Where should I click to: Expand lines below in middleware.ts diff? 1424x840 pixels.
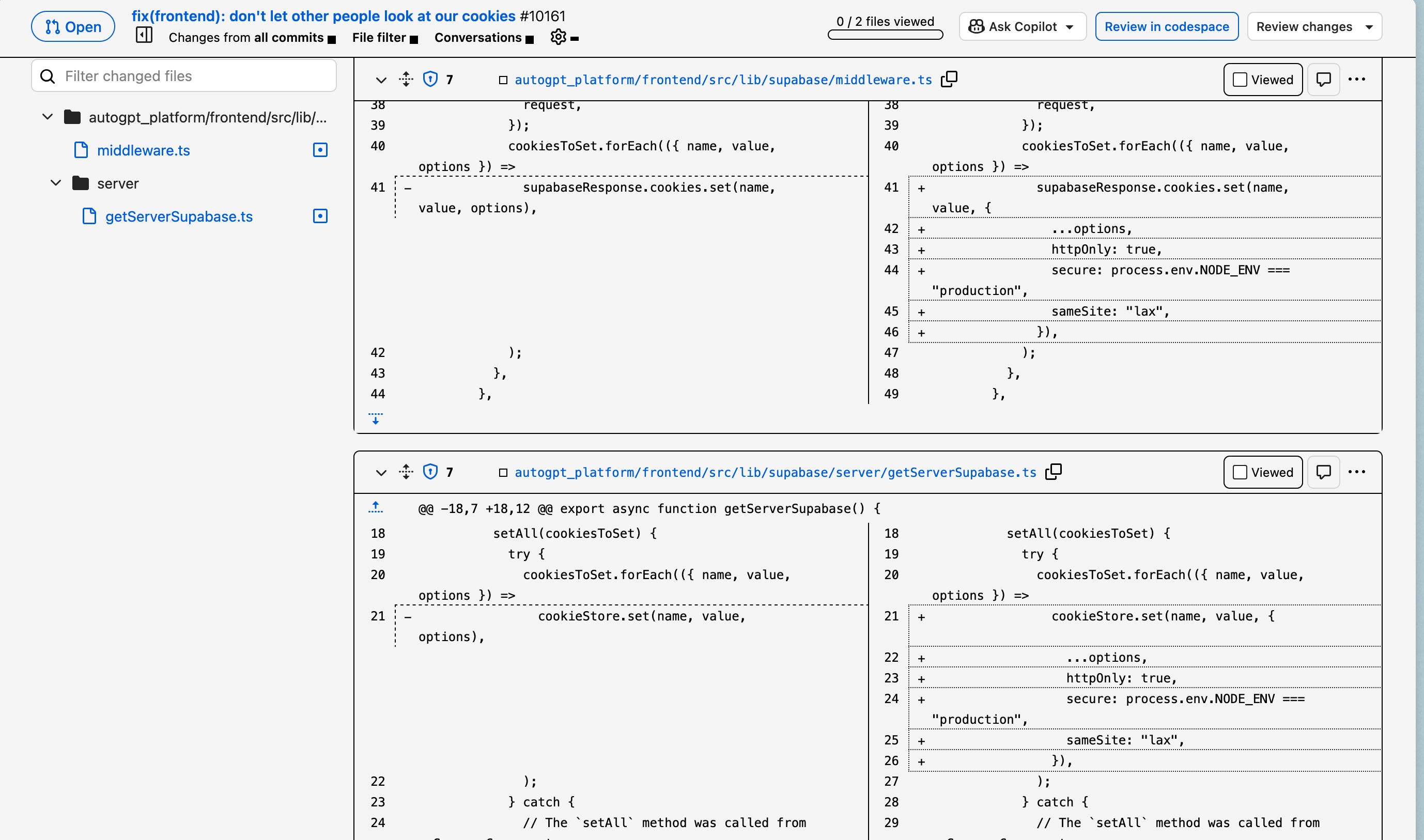375,419
